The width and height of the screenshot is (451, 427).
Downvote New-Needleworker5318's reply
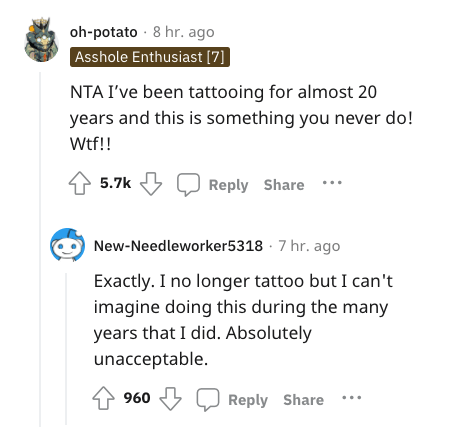(x=170, y=399)
